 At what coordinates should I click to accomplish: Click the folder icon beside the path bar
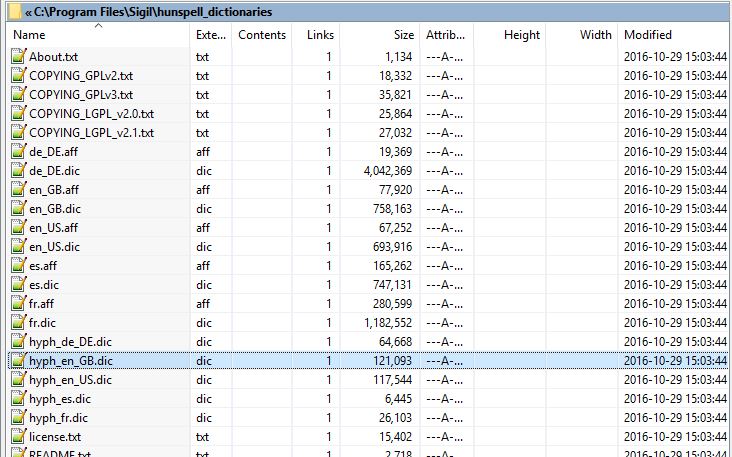(x=15, y=12)
